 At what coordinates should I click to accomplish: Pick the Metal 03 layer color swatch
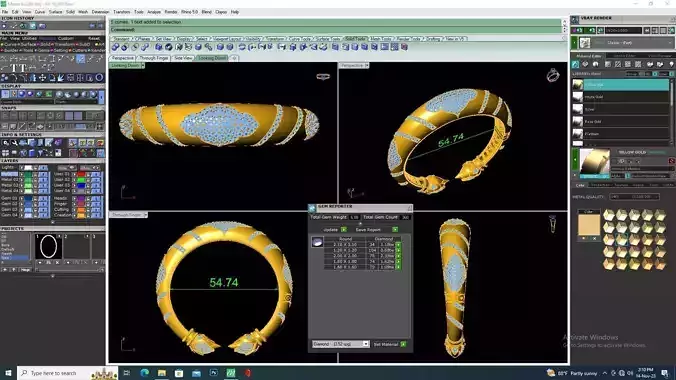pyautogui.click(x=28, y=185)
